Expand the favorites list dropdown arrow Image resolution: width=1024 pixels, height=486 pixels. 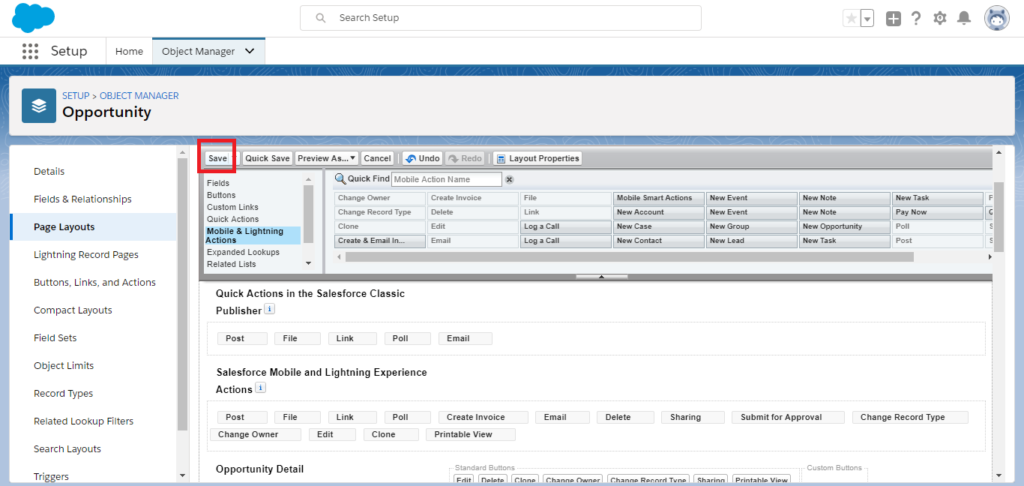pyautogui.click(x=867, y=18)
